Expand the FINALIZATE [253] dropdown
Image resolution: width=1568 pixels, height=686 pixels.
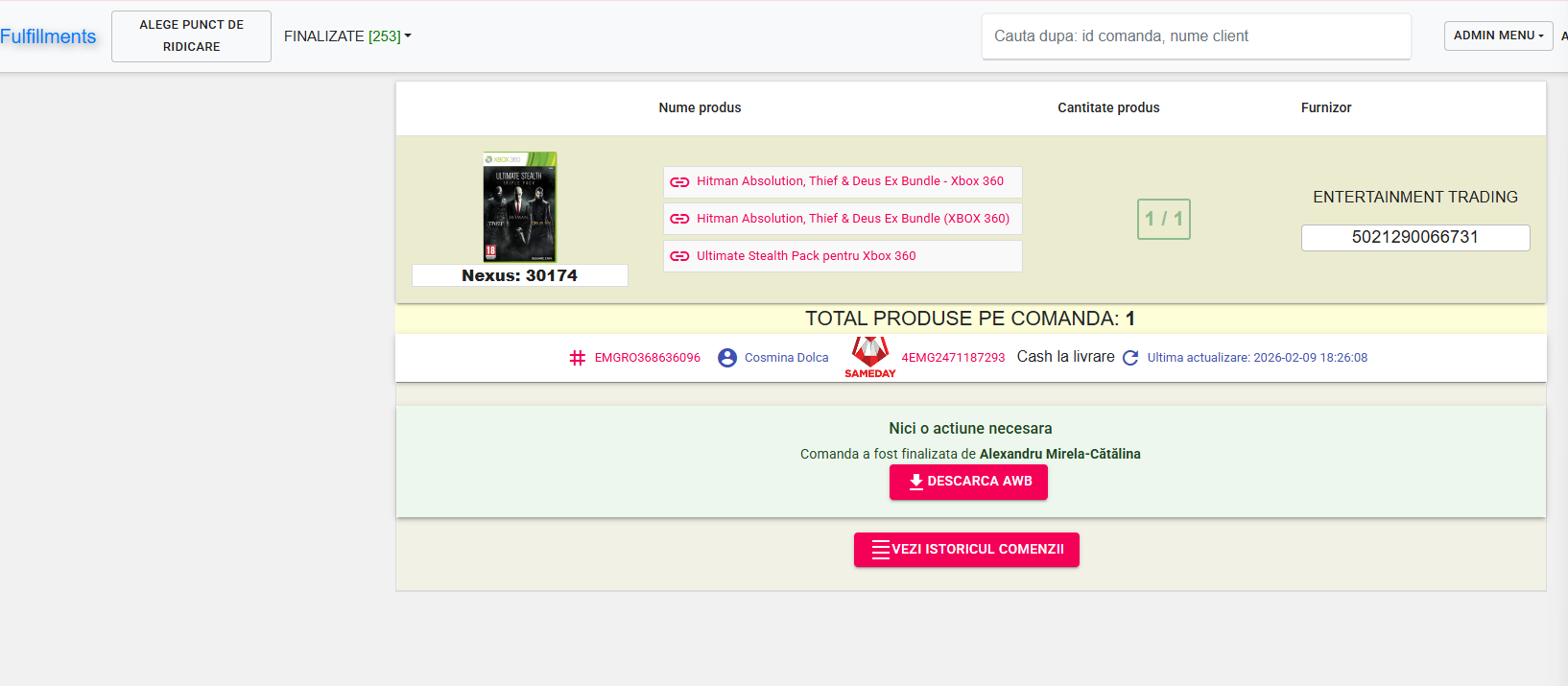click(x=347, y=36)
